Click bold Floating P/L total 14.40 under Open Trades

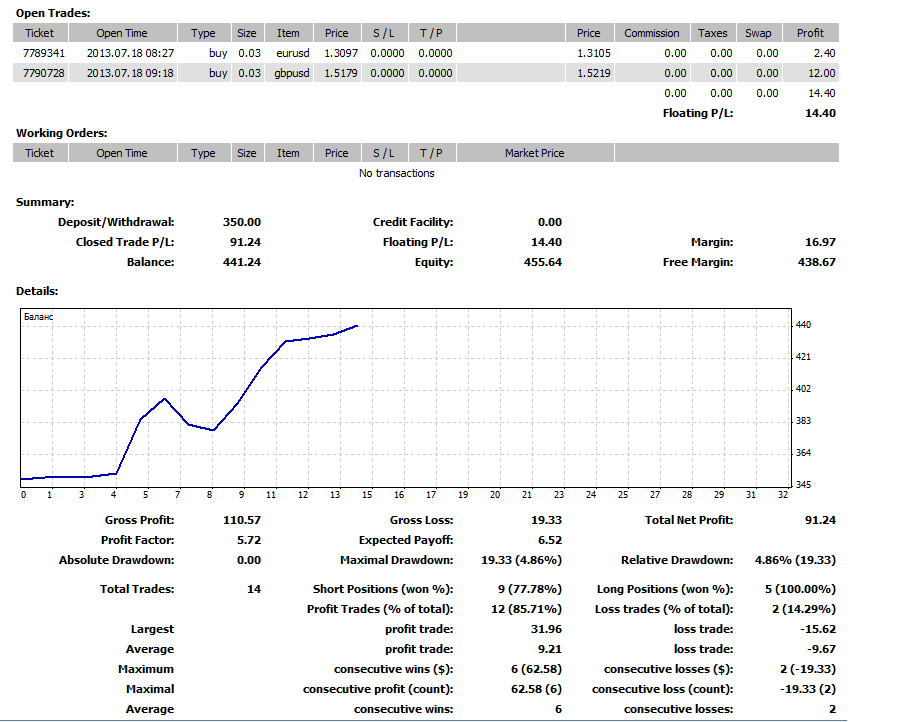[821, 113]
